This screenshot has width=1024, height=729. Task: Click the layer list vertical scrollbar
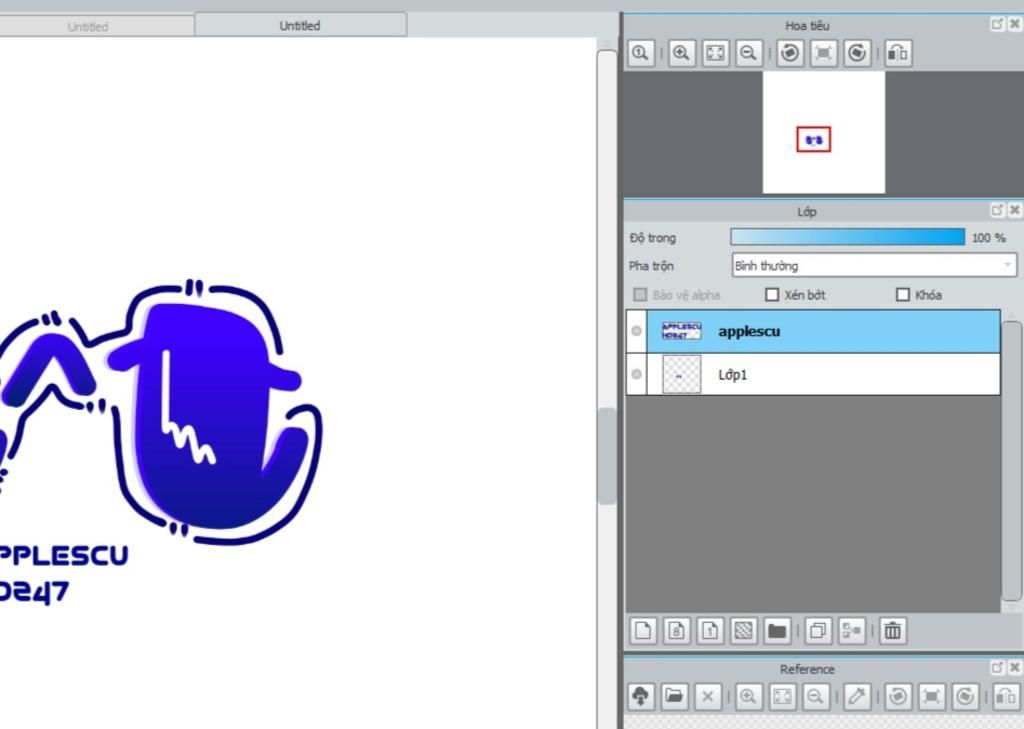click(1012, 461)
